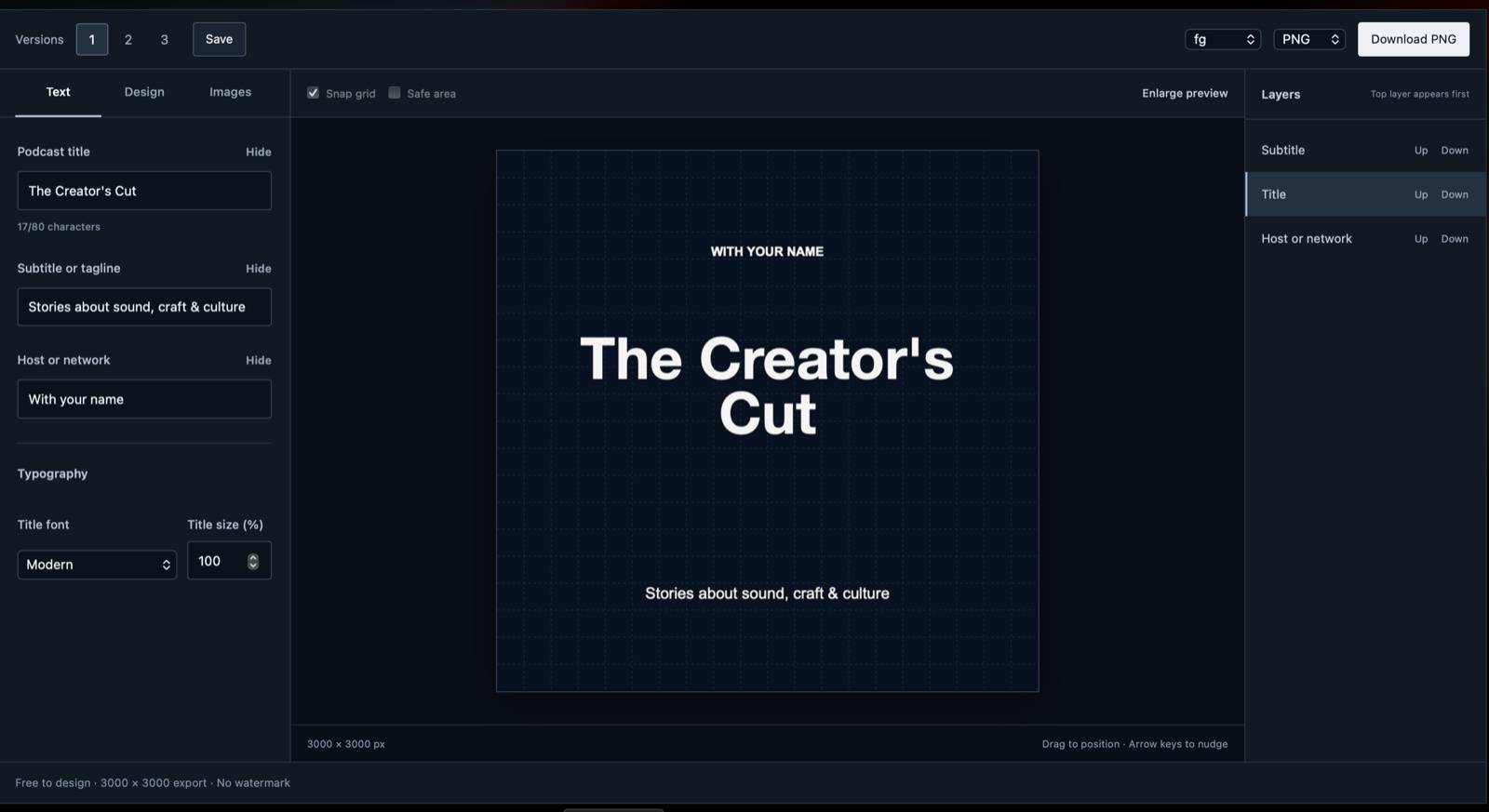The width and height of the screenshot is (1489, 812).
Task: Move the Subtitle layer up
Action: click(x=1421, y=151)
